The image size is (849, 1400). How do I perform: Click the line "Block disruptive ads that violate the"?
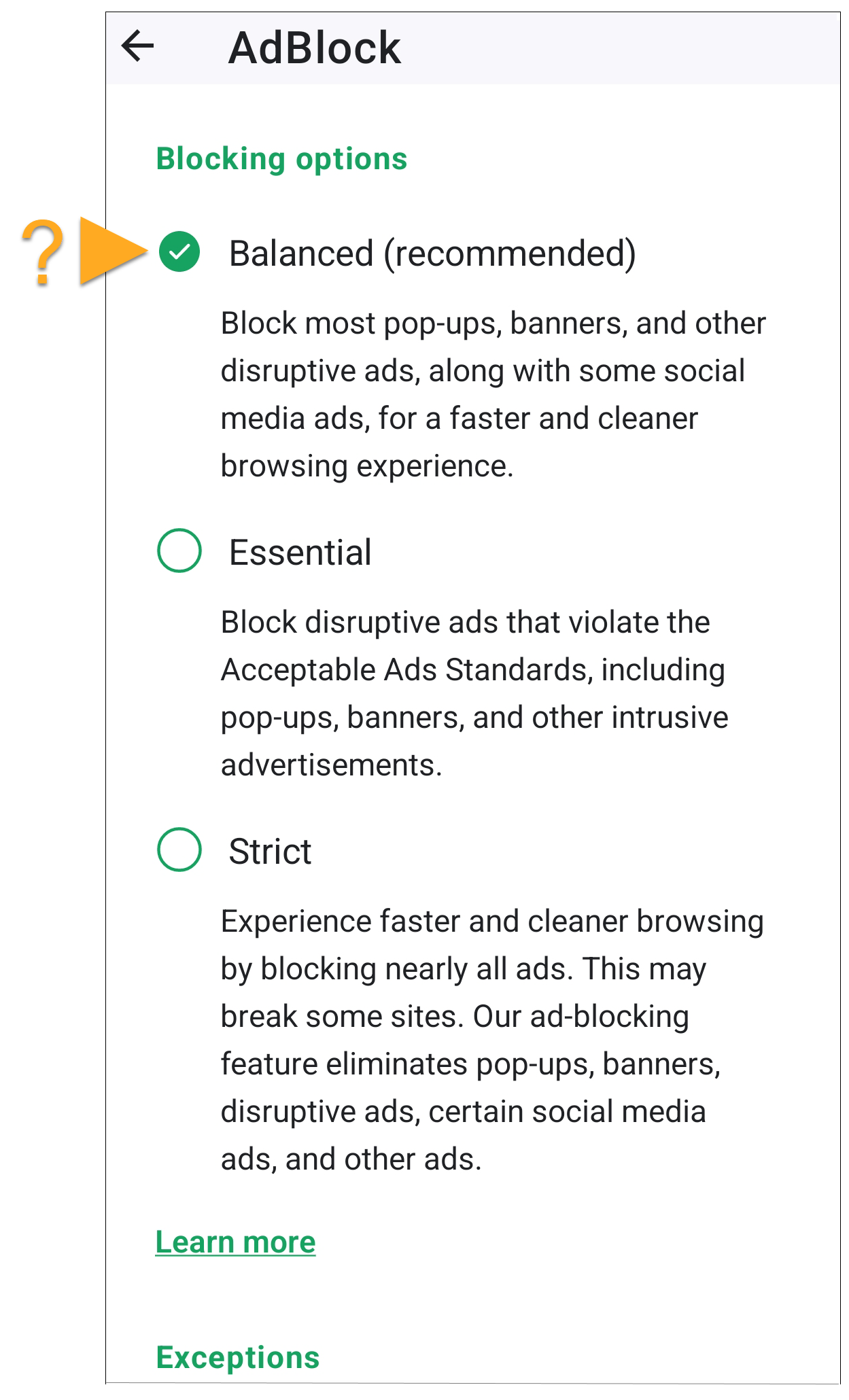click(465, 623)
